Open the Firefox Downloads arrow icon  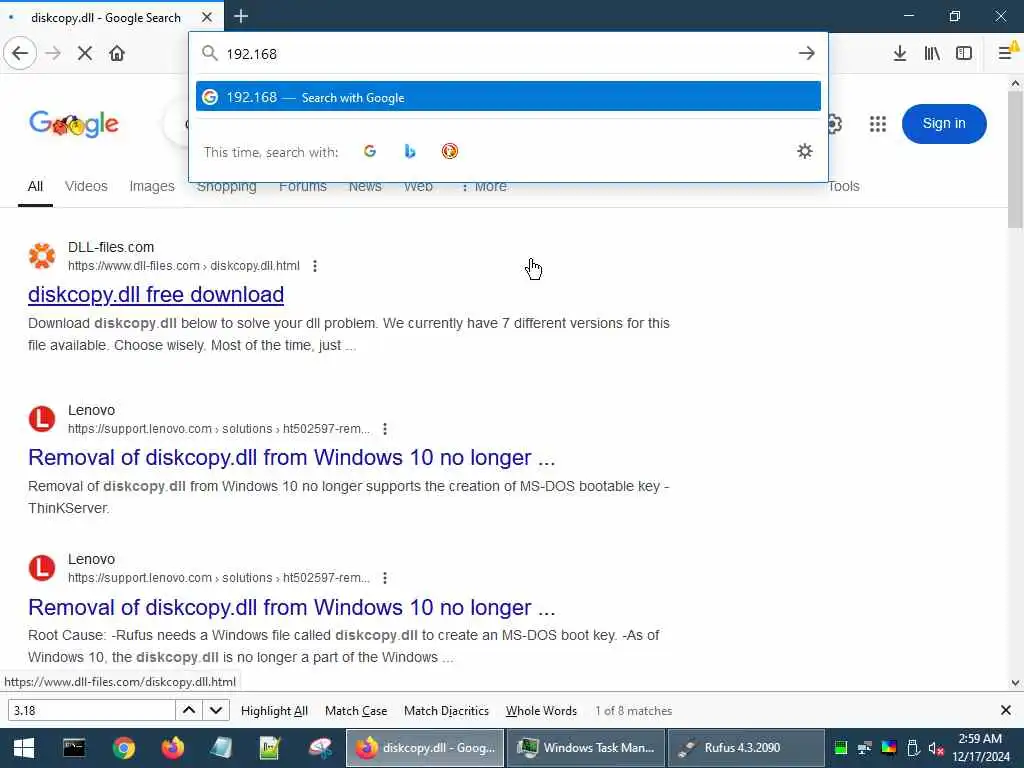pos(899,53)
